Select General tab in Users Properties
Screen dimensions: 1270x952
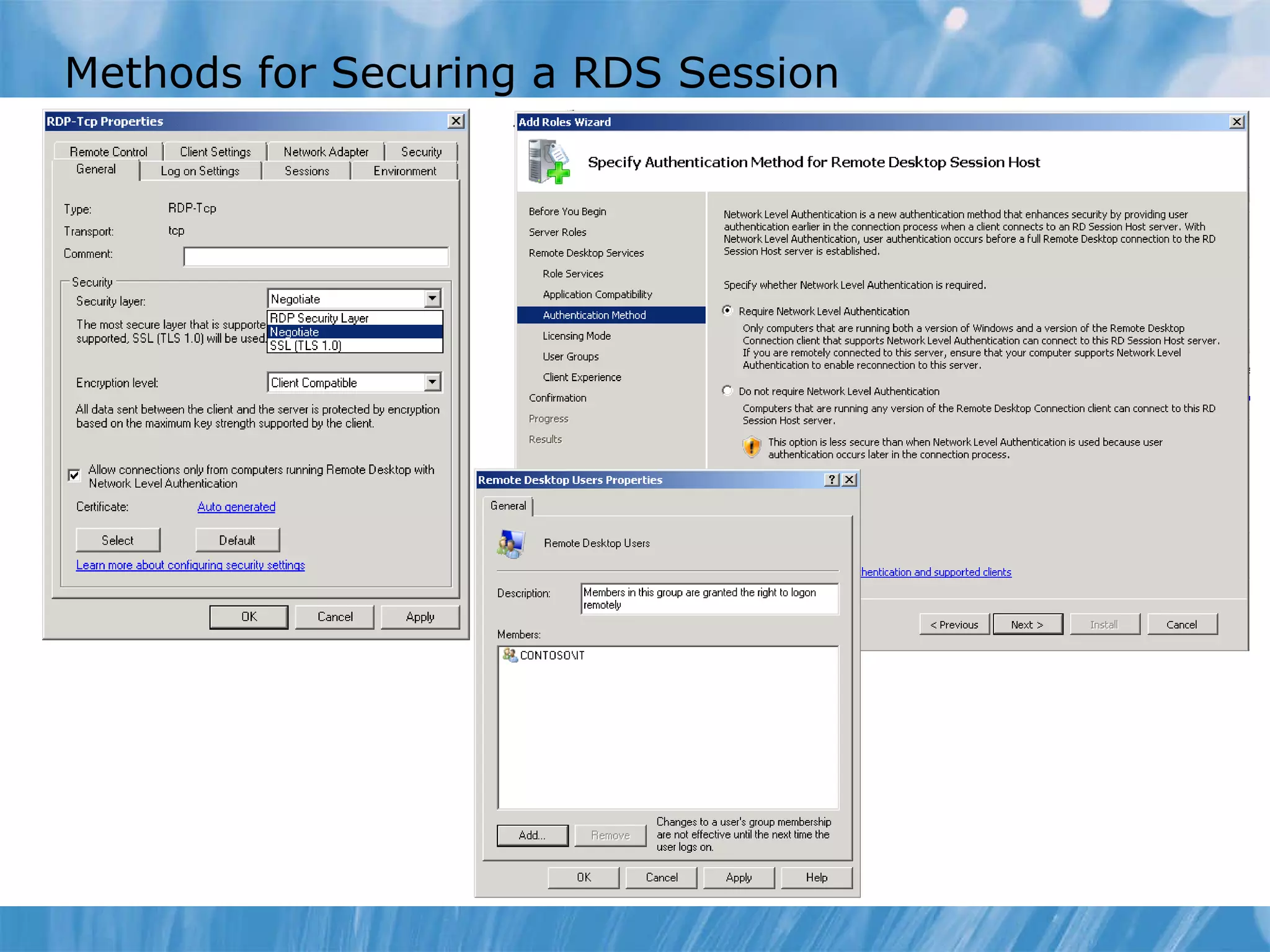pyautogui.click(x=508, y=506)
